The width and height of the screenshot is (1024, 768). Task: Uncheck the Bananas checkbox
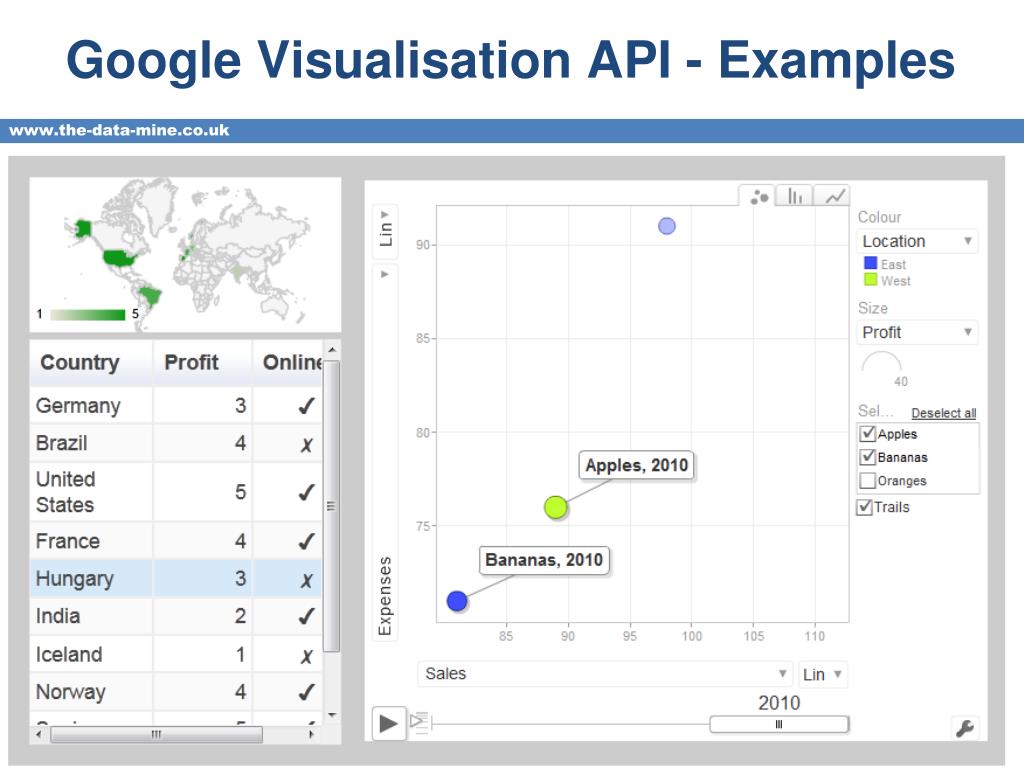point(868,457)
